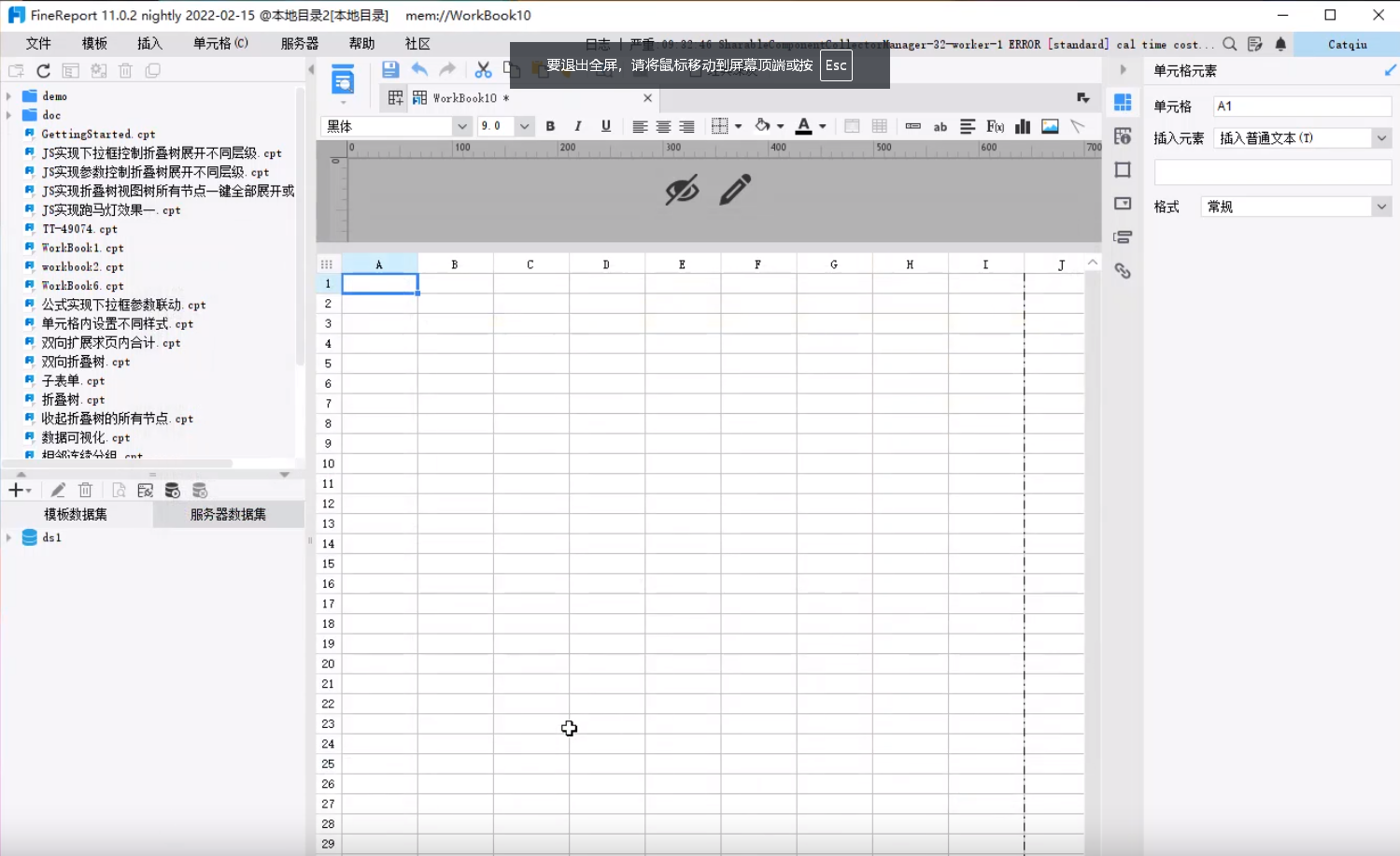Open the search magnifier icon

[1230, 44]
